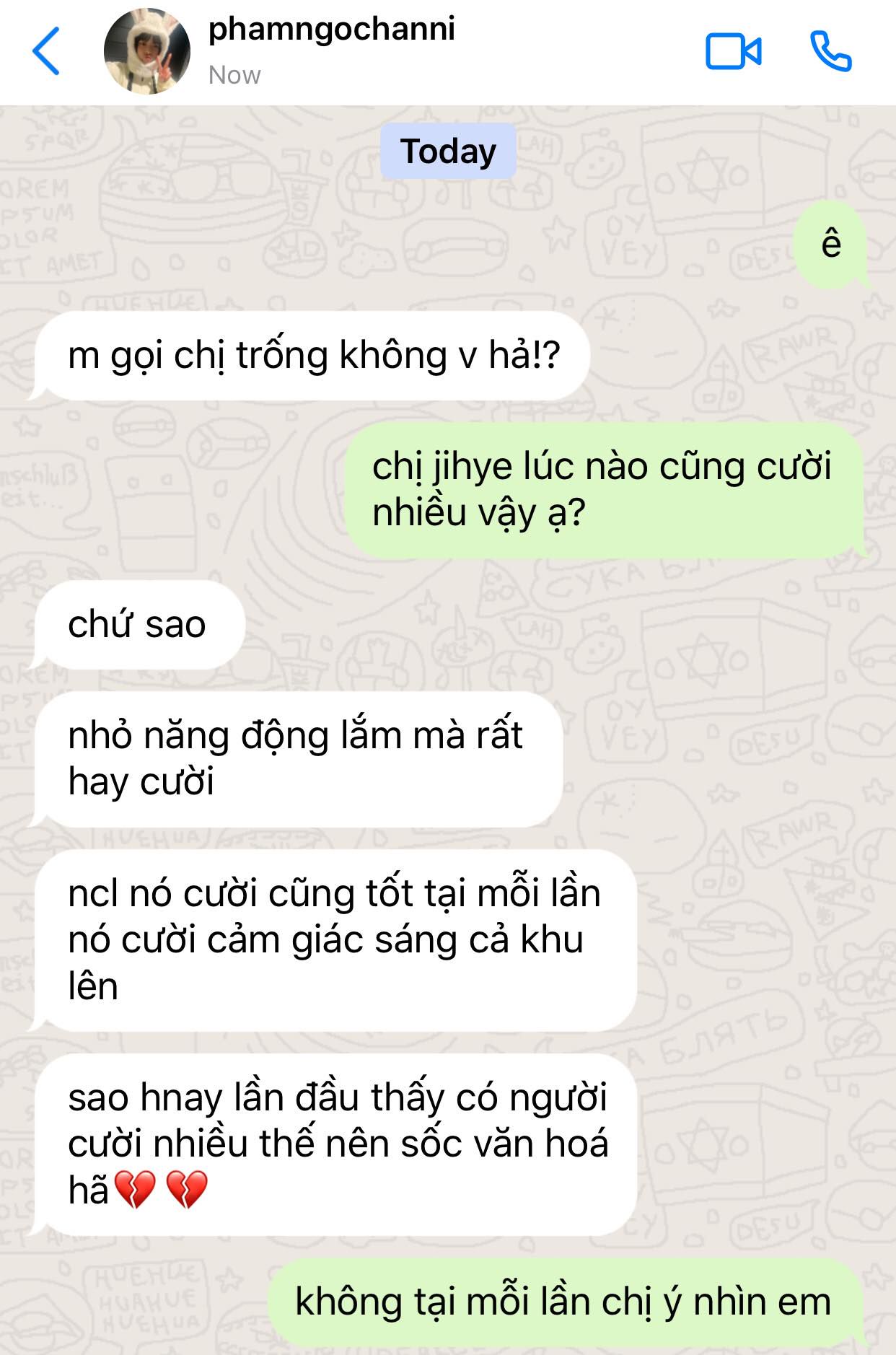This screenshot has height=1355, width=896.
Task: Tap message mentioning "sốc văn hoá"
Action: (x=334, y=1144)
